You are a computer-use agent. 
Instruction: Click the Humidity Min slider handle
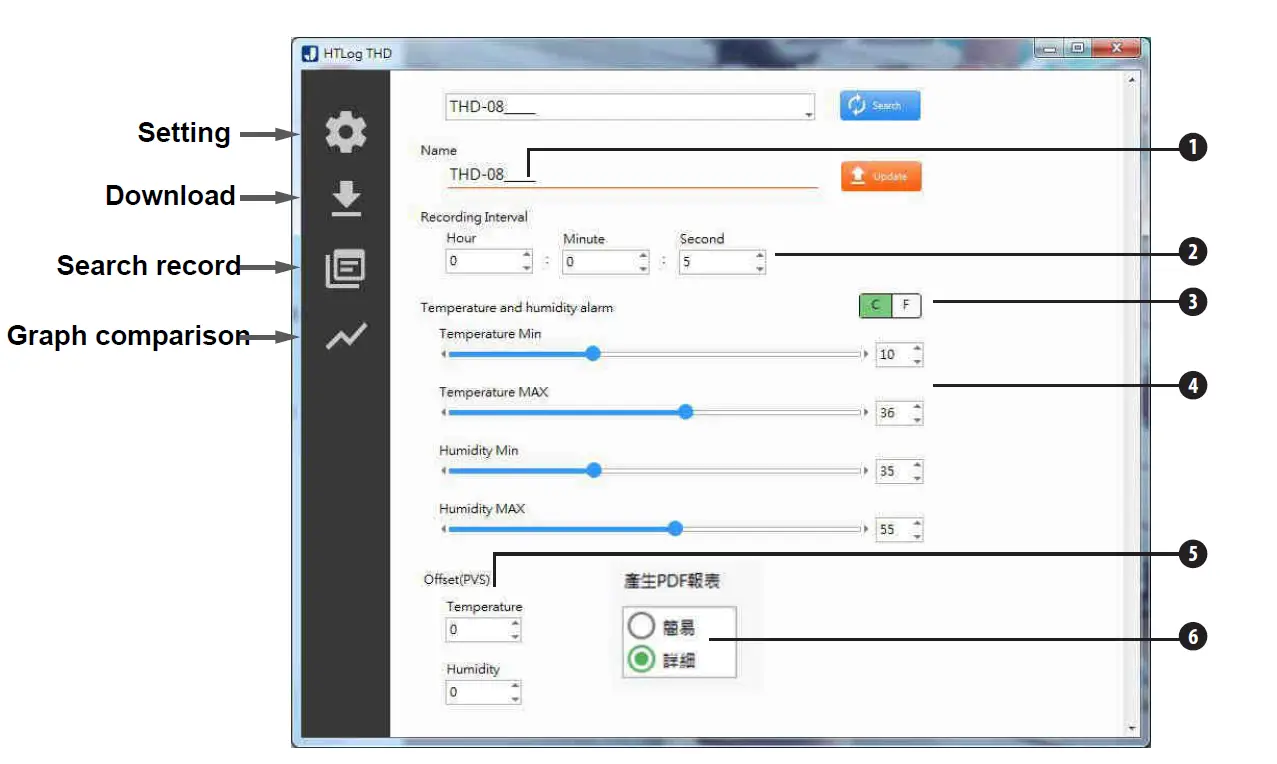[593, 470]
